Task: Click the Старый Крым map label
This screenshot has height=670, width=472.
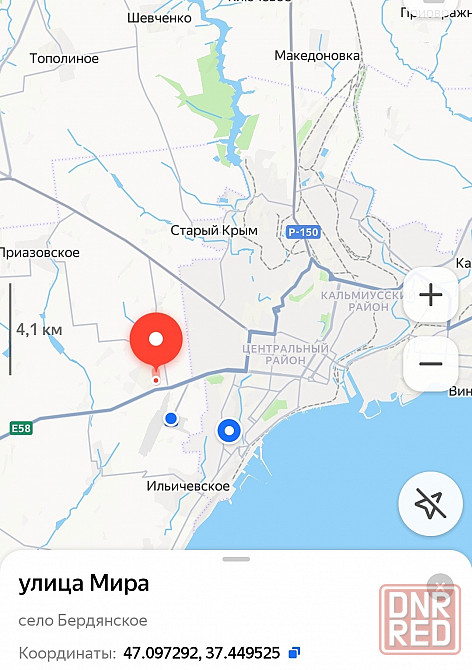Action: click(214, 231)
